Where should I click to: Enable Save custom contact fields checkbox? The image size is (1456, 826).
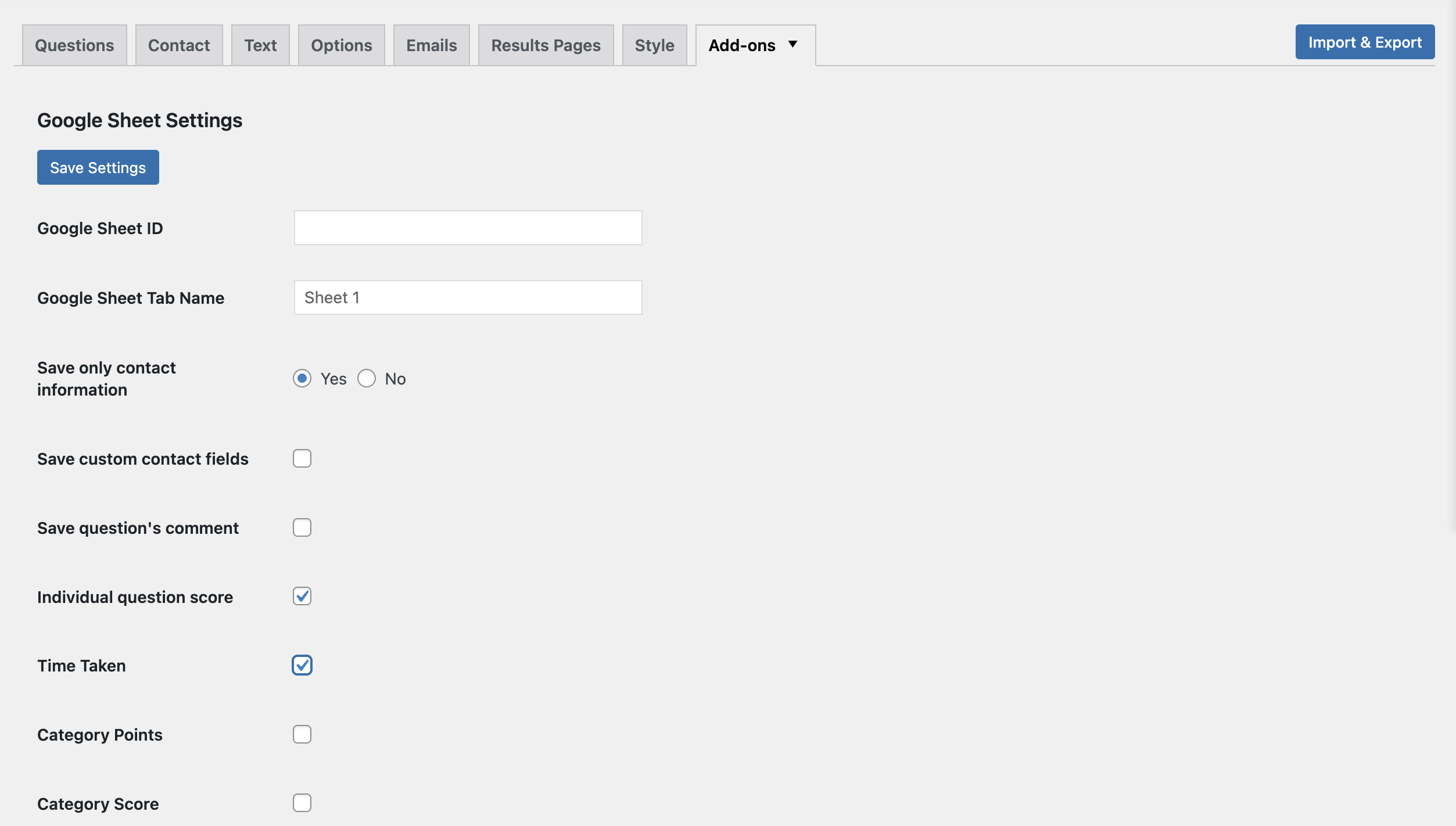(x=302, y=458)
